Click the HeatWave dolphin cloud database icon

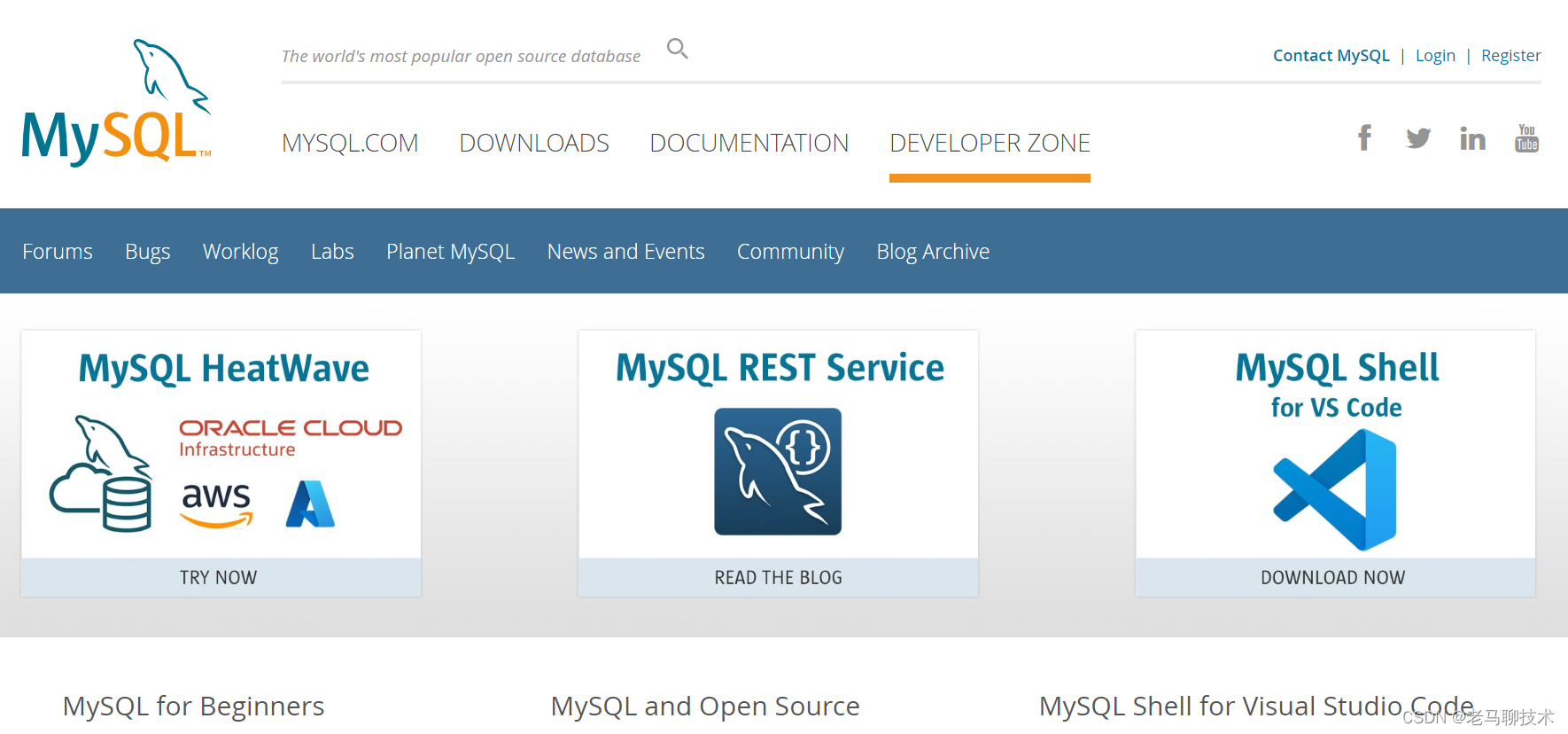(100, 473)
